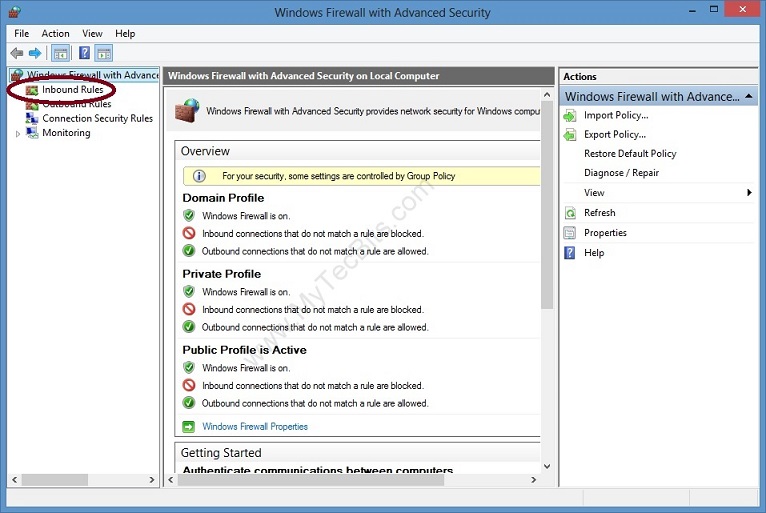Toggle the show/hide console tree toolbar icon

pyautogui.click(x=61, y=53)
